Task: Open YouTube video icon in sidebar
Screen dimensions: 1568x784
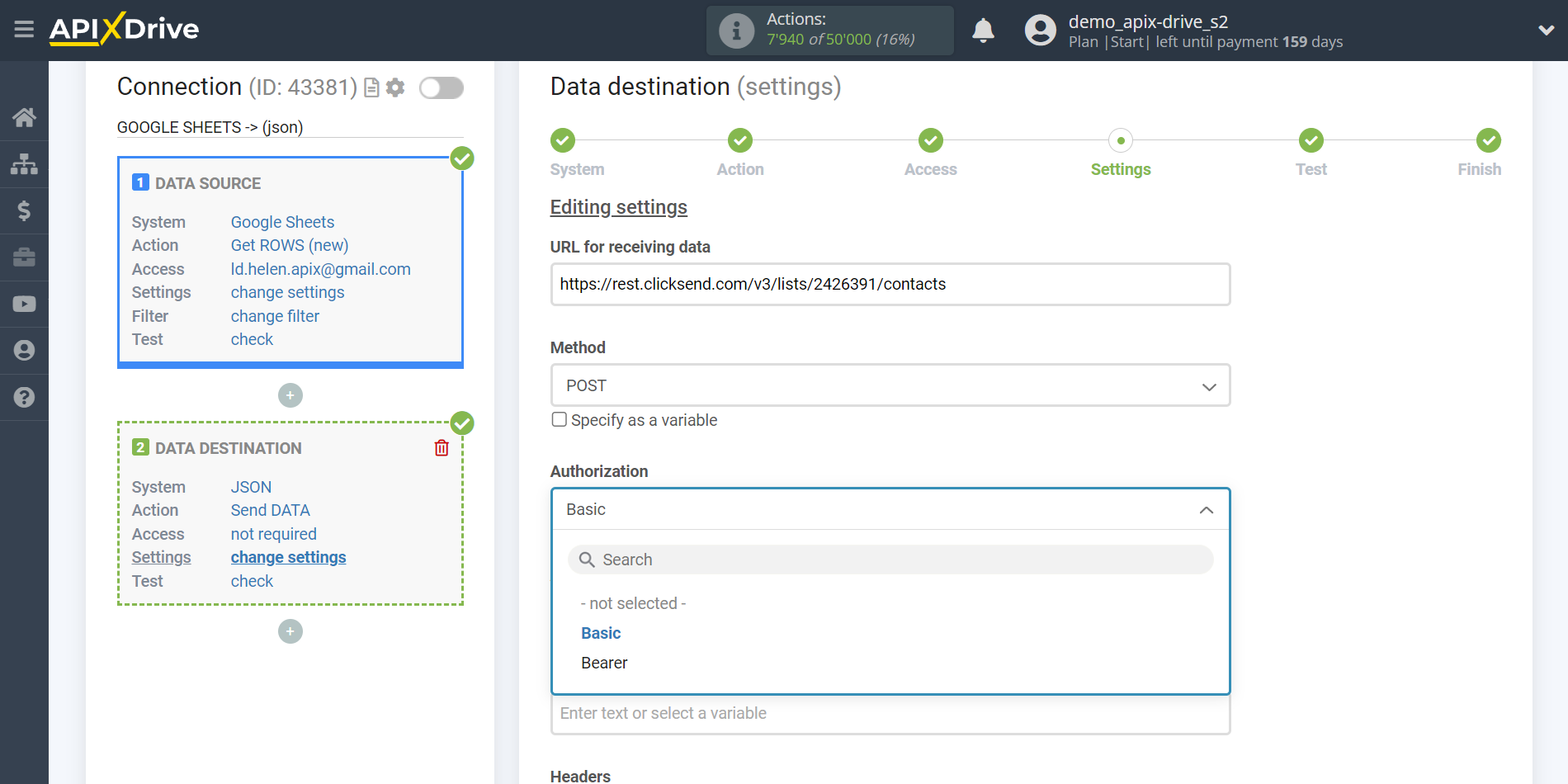Action: point(24,304)
